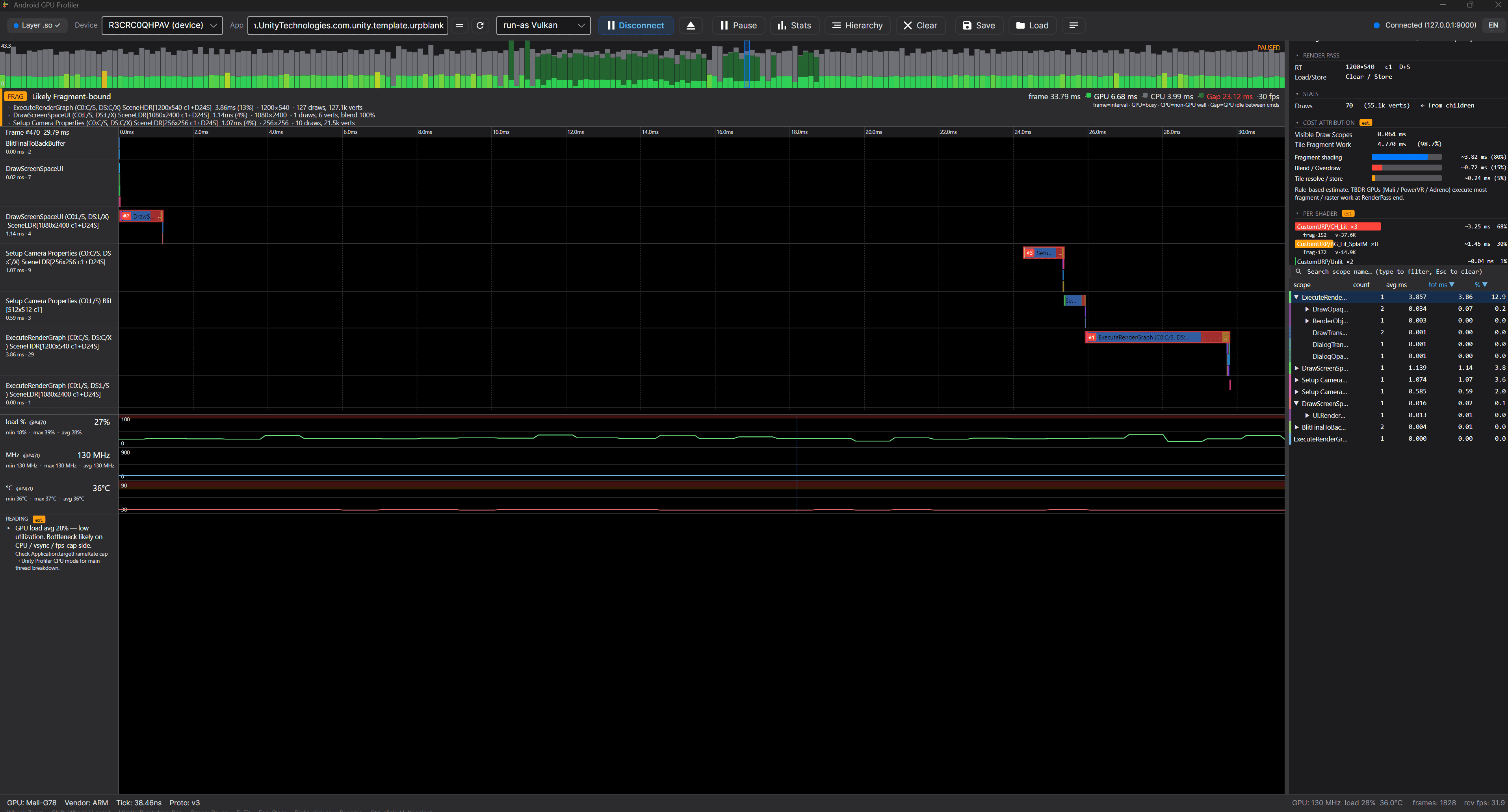Open the text-lines menu icon after Load
This screenshot has width=1508, height=812.
tap(1073, 25)
